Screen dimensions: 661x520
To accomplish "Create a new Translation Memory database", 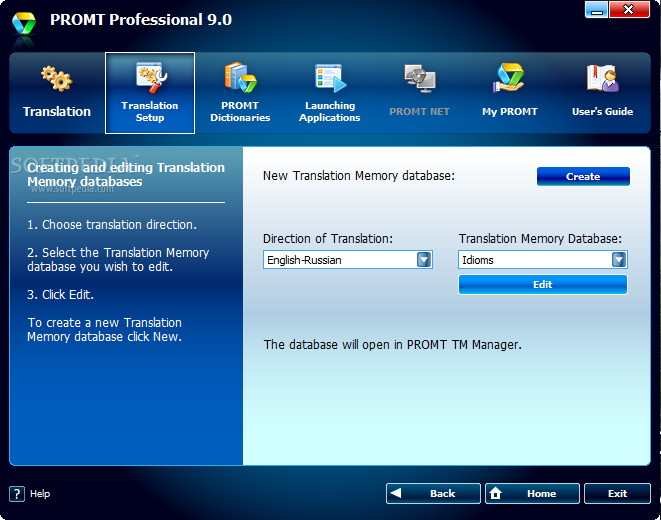I will tap(583, 176).
